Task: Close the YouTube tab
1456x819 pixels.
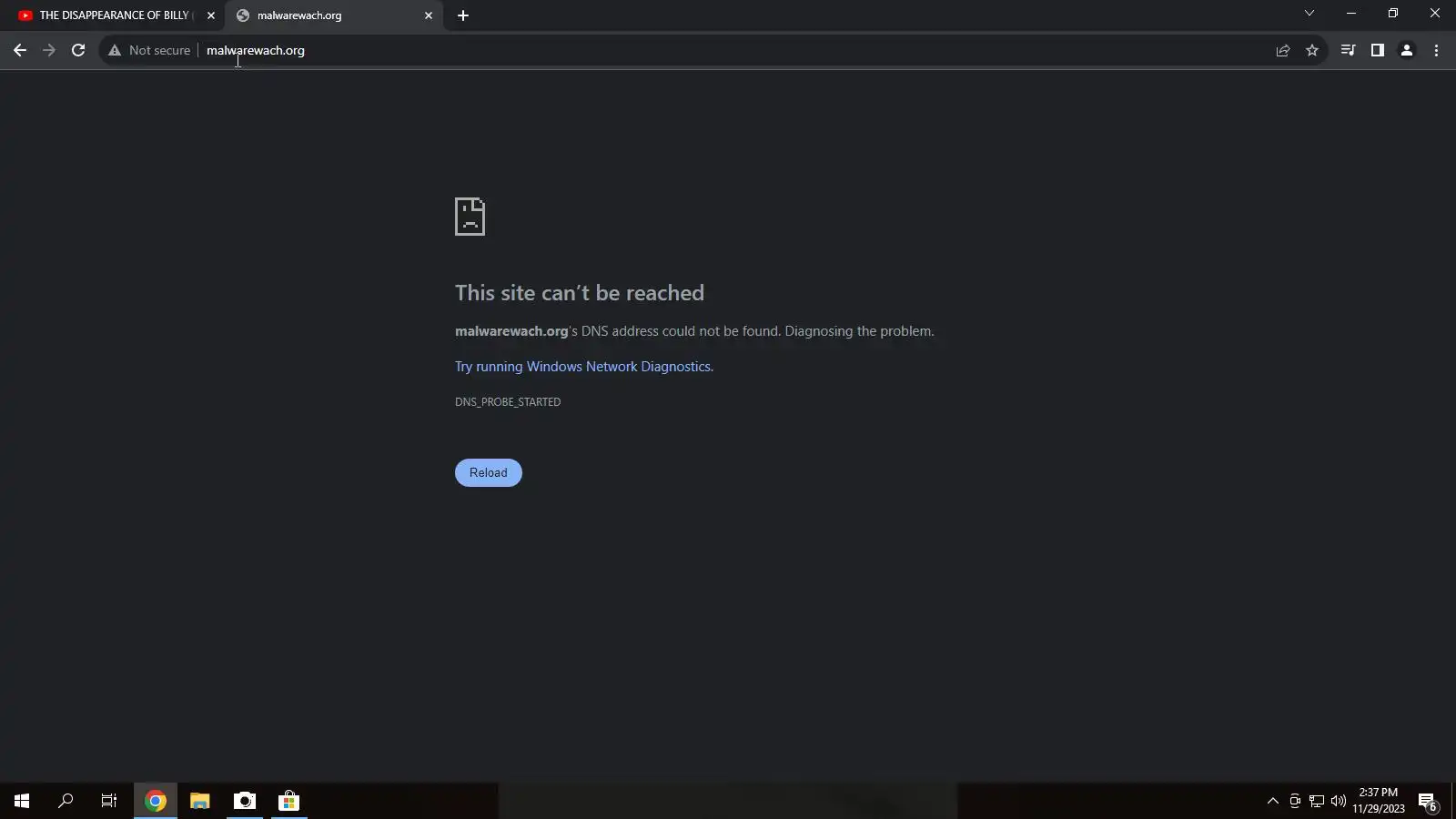Action: [211, 15]
